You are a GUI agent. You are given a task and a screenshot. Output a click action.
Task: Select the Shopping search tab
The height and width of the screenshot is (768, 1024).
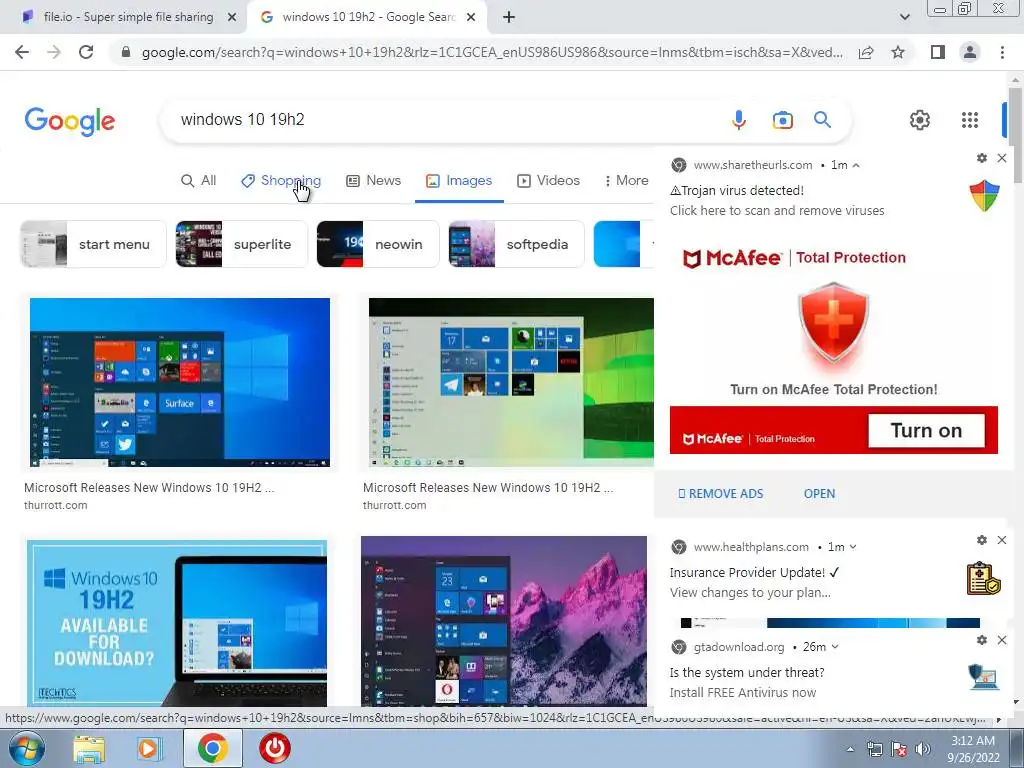(x=281, y=181)
